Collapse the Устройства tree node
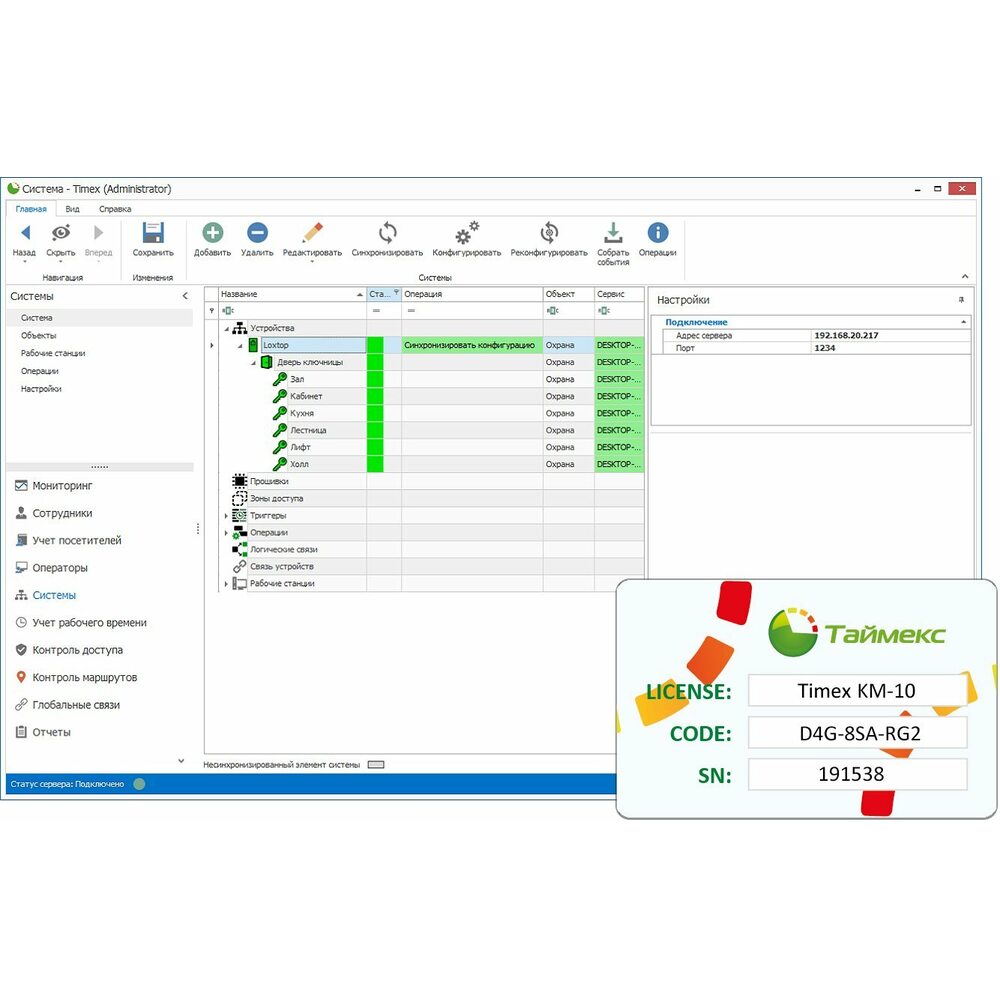 [x=227, y=329]
